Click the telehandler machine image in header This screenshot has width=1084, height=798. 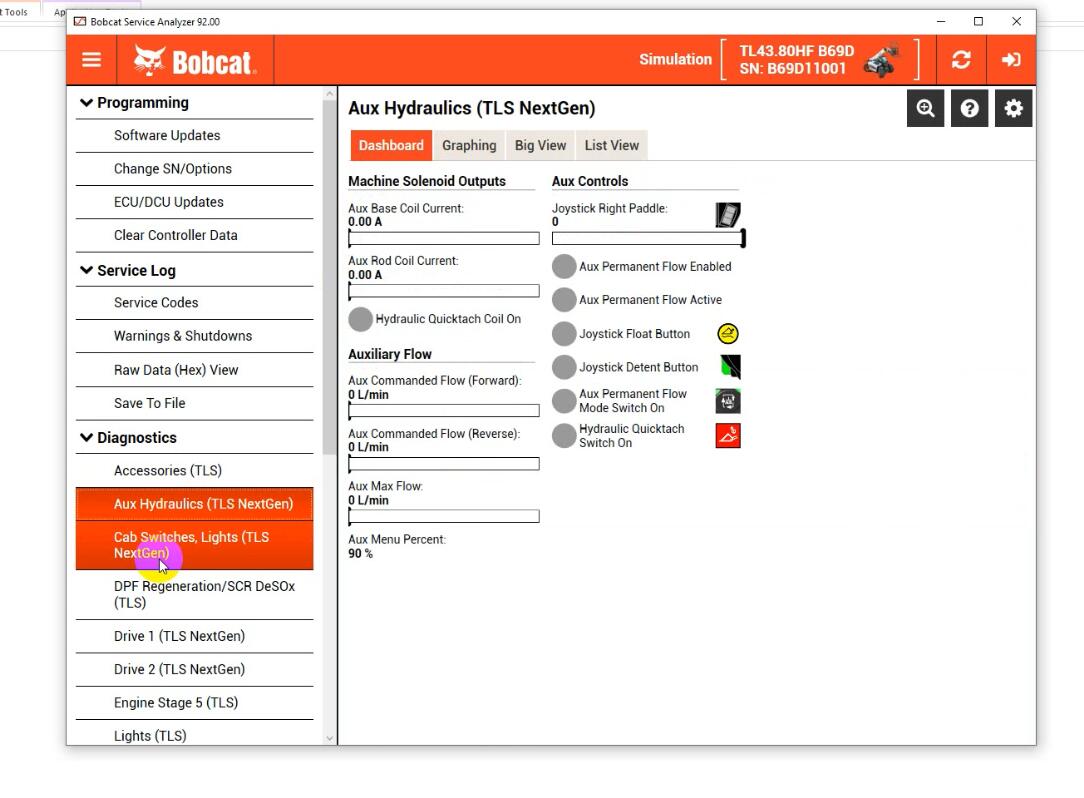[x=882, y=59]
